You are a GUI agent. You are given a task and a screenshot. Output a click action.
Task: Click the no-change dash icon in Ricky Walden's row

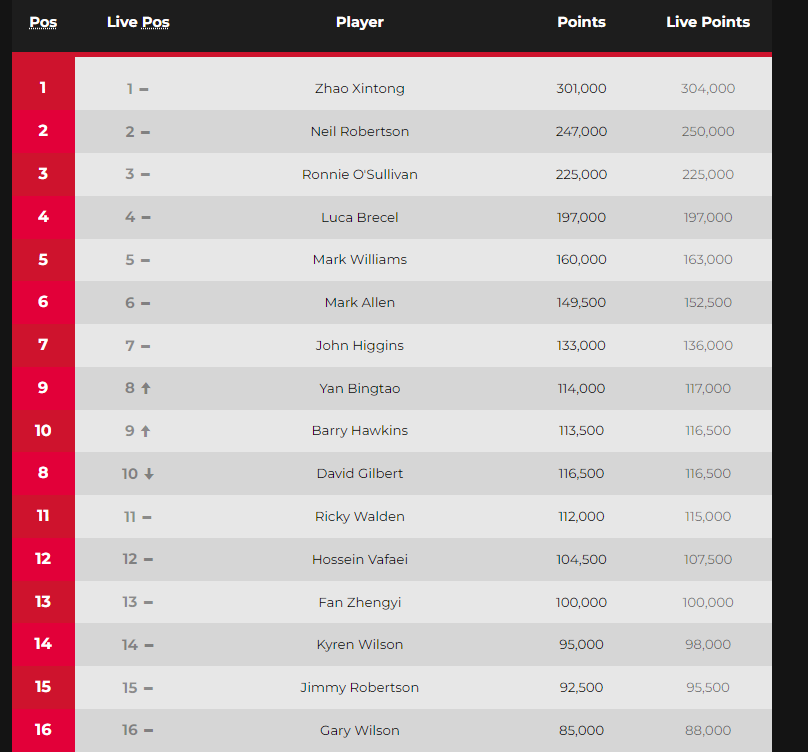[147, 517]
